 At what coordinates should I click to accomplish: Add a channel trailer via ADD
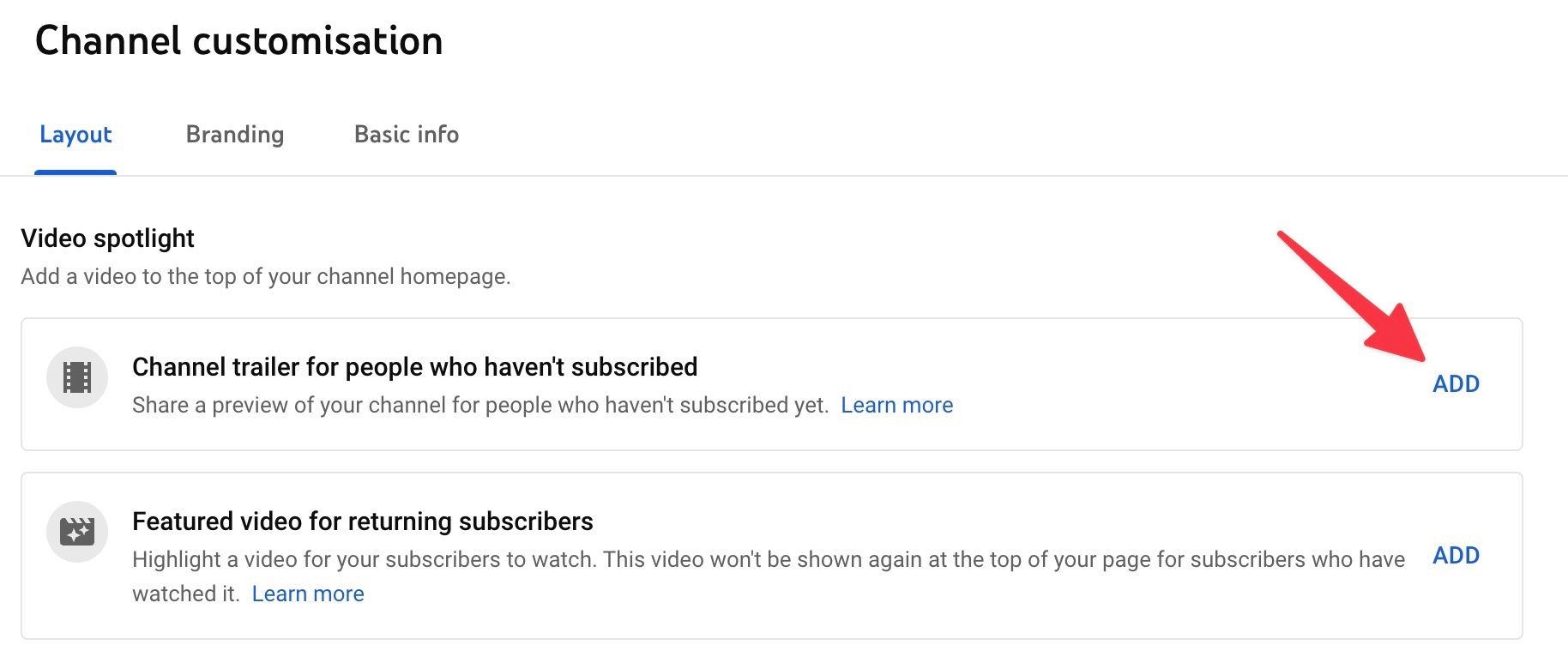pyautogui.click(x=1456, y=384)
